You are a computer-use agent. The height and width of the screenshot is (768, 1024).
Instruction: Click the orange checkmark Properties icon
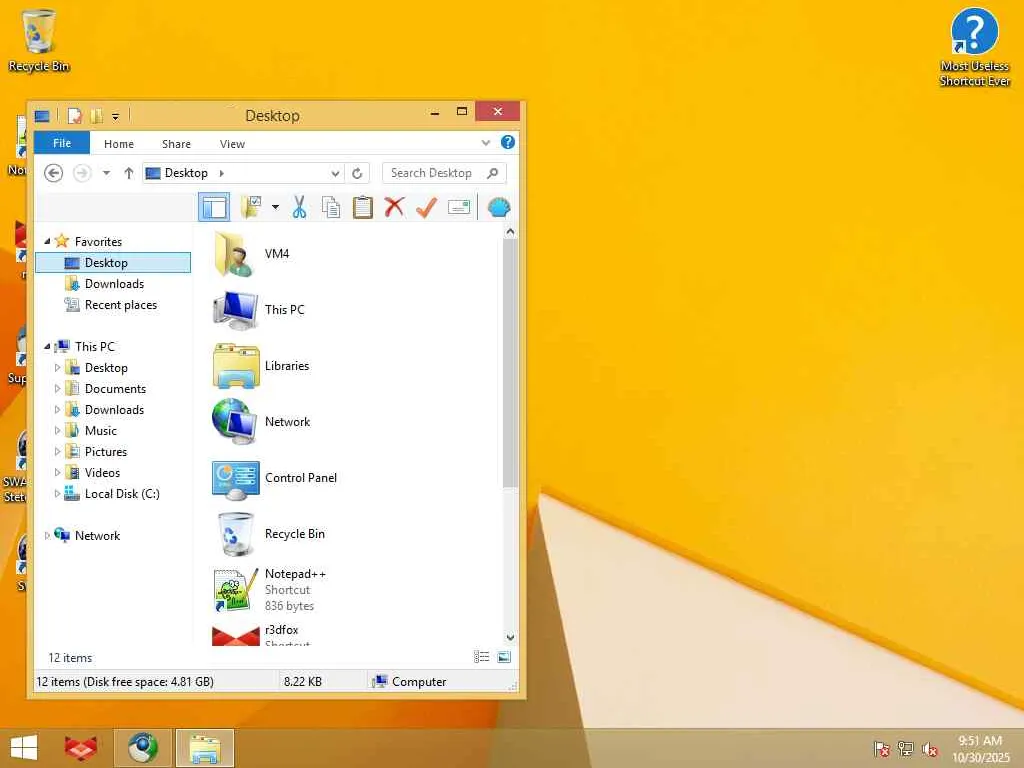pyautogui.click(x=426, y=208)
